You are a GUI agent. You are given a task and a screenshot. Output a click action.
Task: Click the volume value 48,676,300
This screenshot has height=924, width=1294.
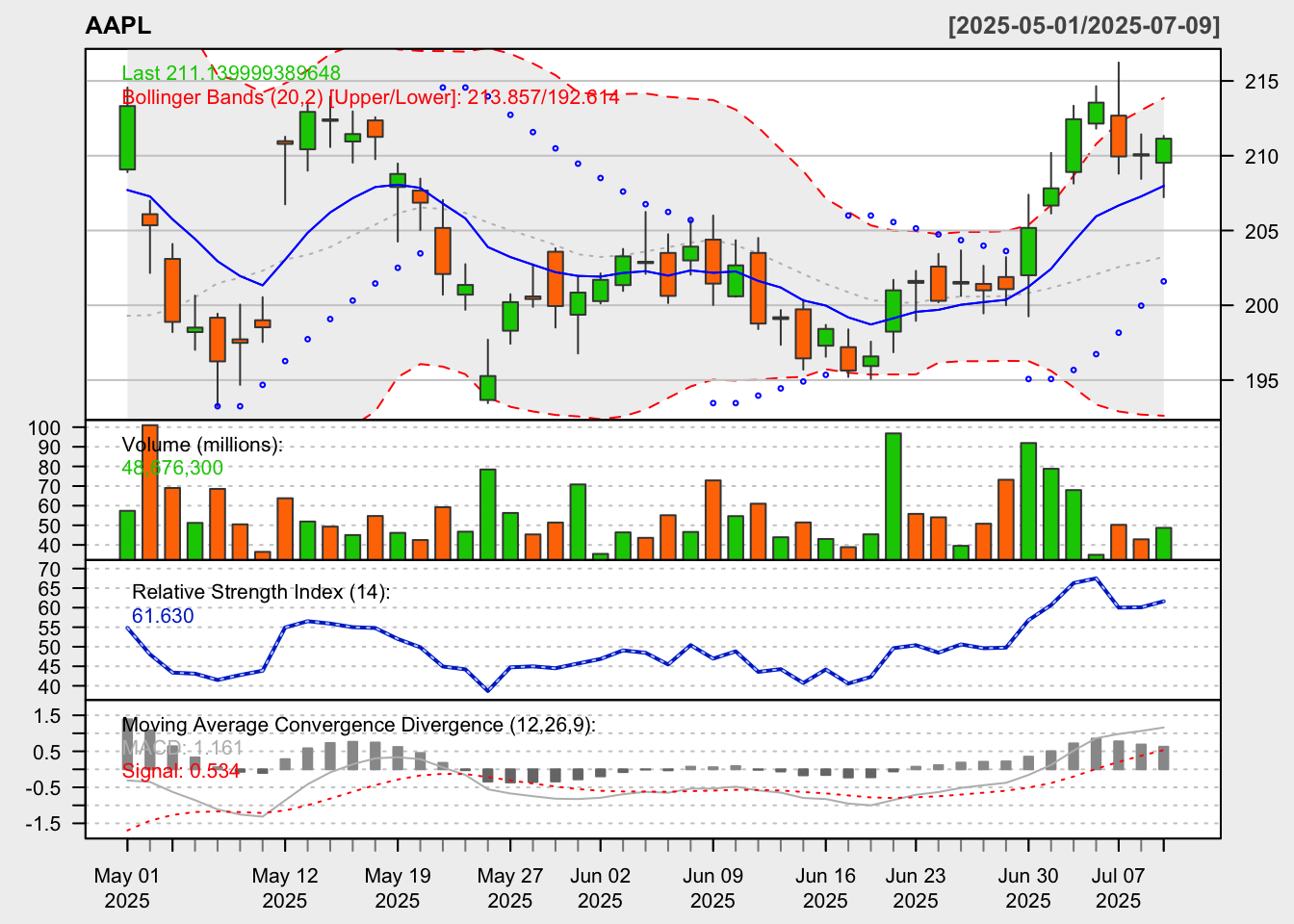coord(172,468)
